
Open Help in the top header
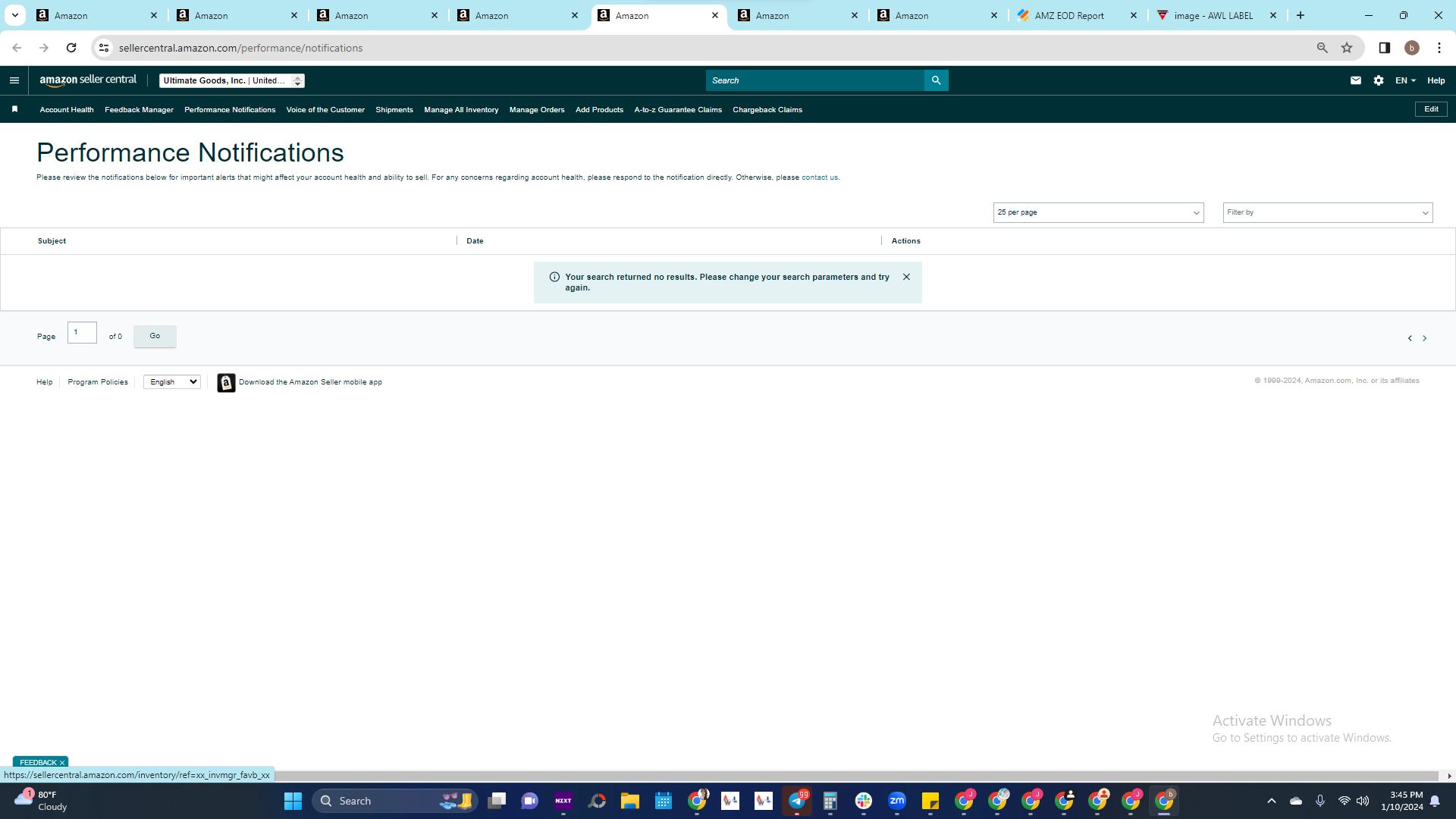(x=1436, y=80)
